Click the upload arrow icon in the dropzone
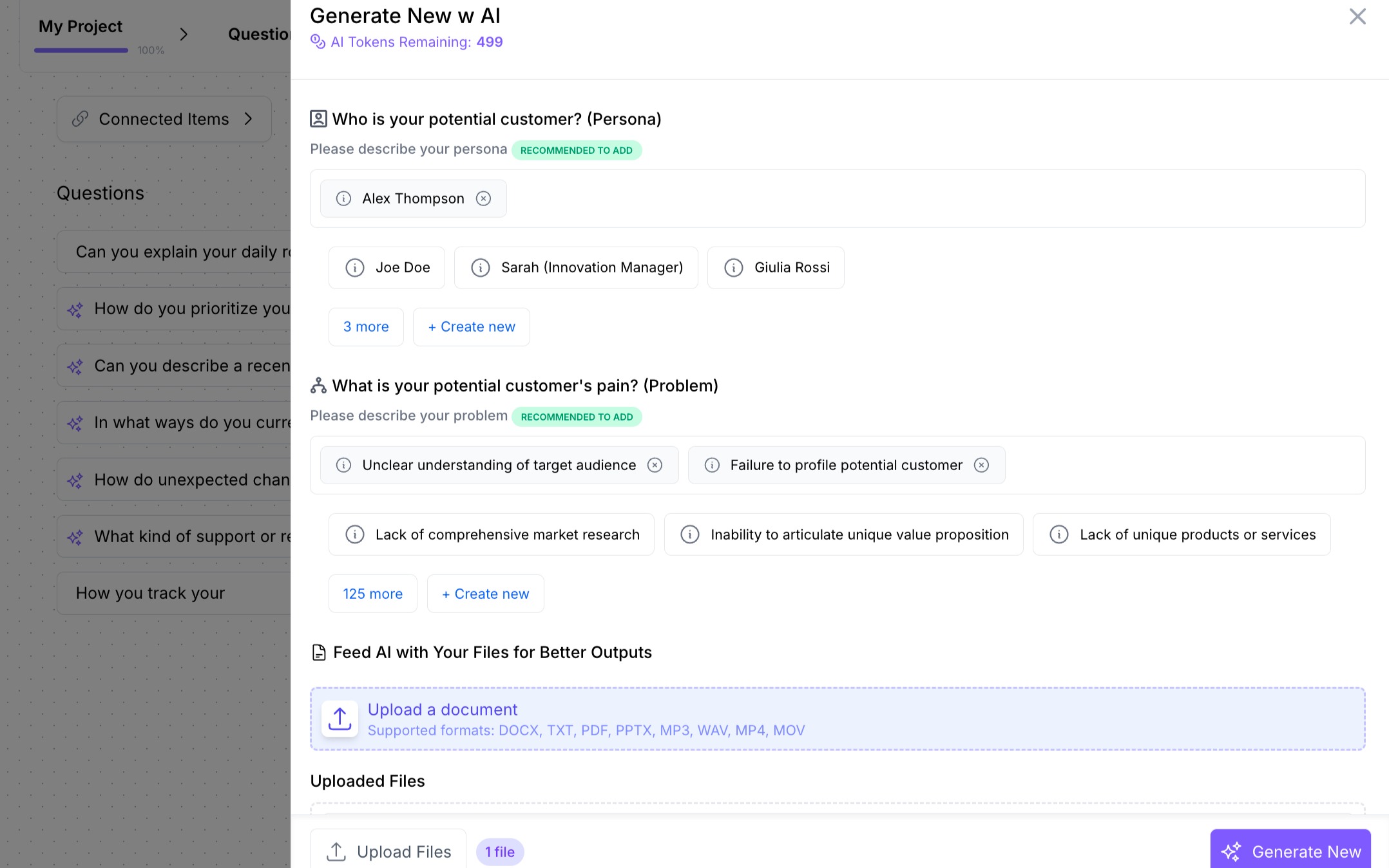 340,718
